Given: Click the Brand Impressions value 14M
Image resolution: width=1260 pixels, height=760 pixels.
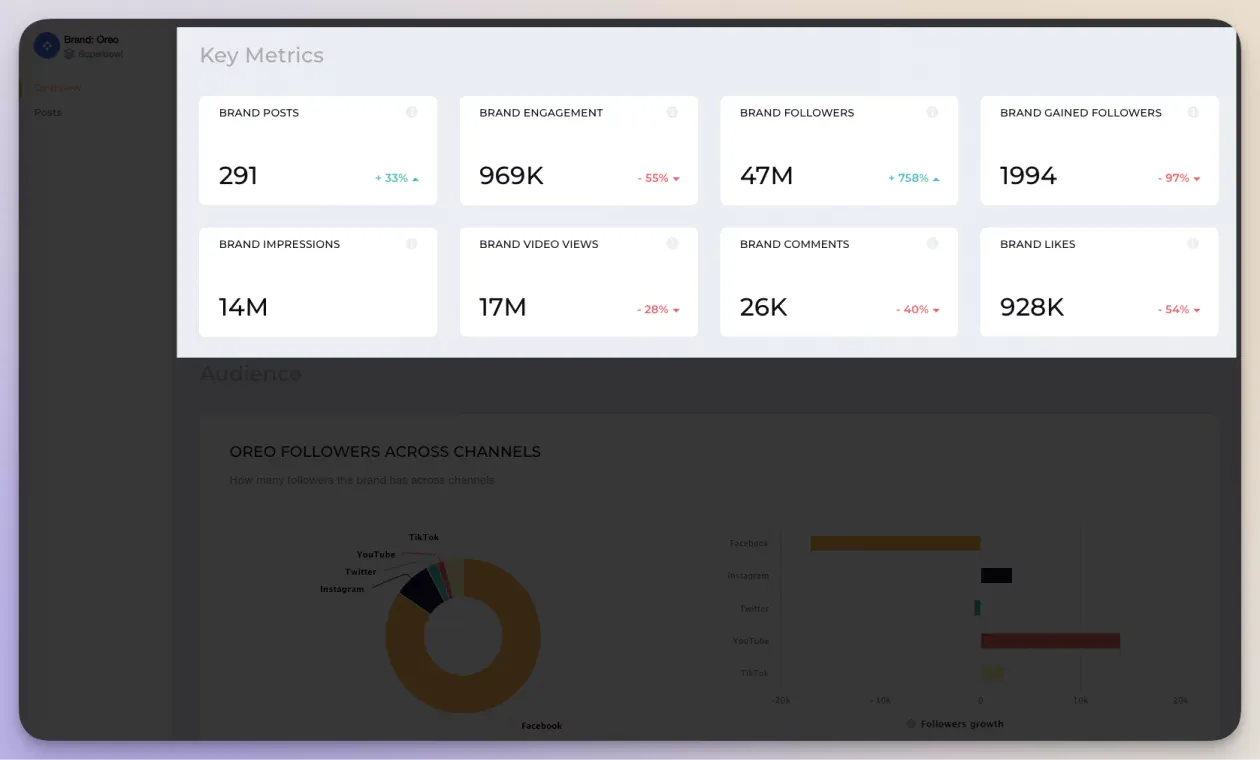Looking at the screenshot, I should [x=243, y=307].
